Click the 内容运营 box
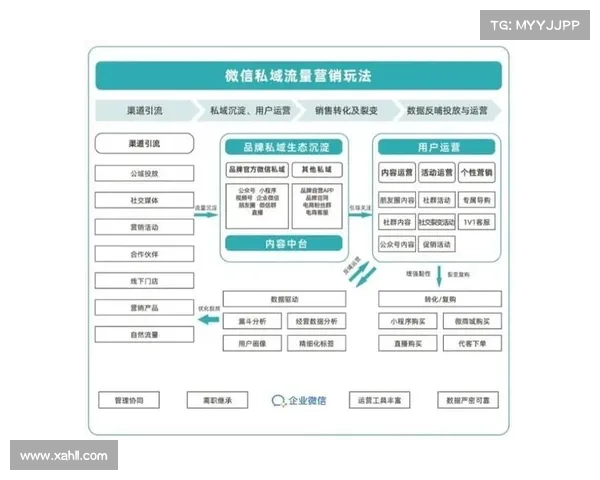This screenshot has width=600, height=480. coord(397,173)
